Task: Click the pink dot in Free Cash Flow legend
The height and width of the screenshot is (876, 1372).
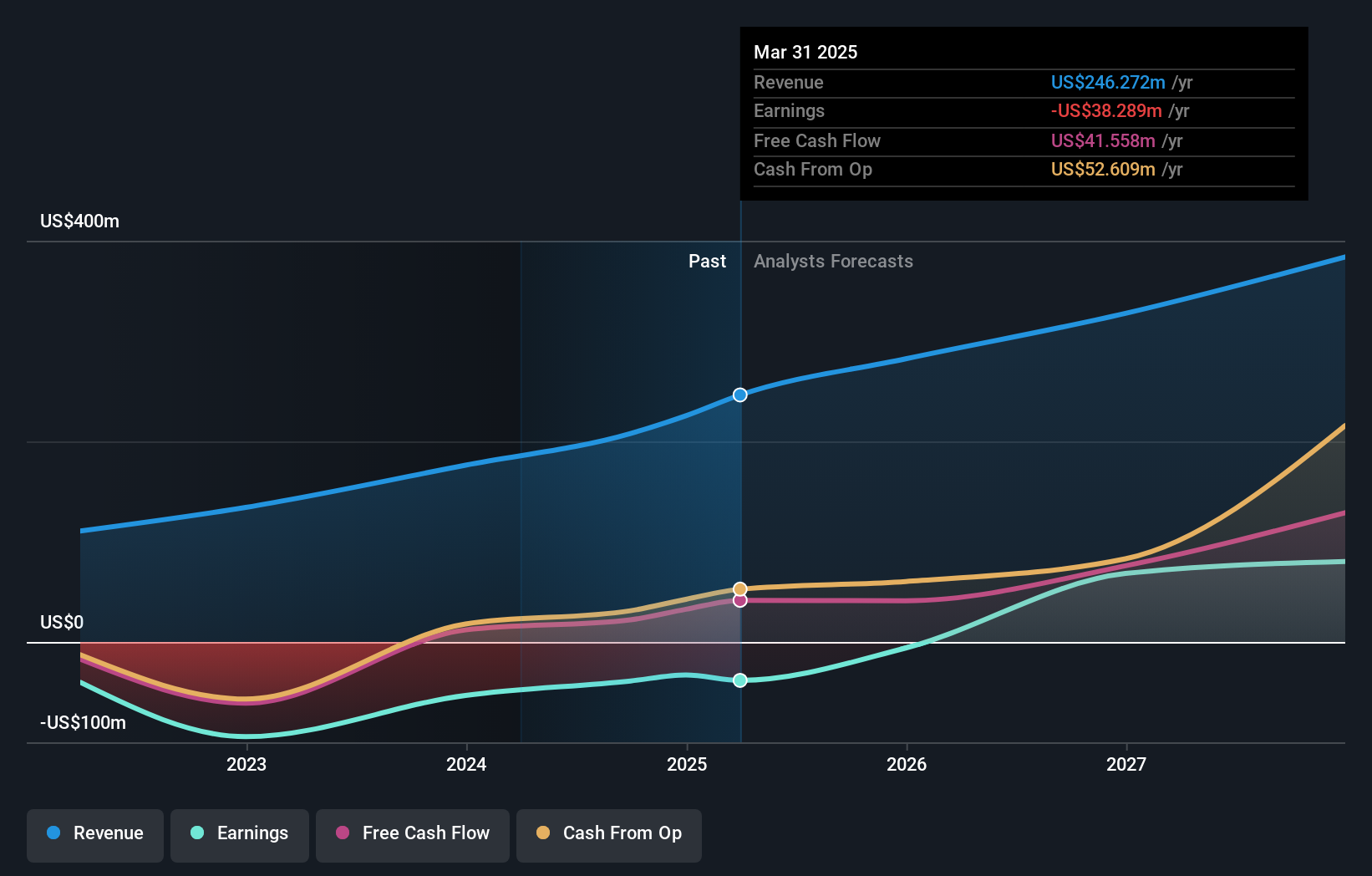Action: 343,833
